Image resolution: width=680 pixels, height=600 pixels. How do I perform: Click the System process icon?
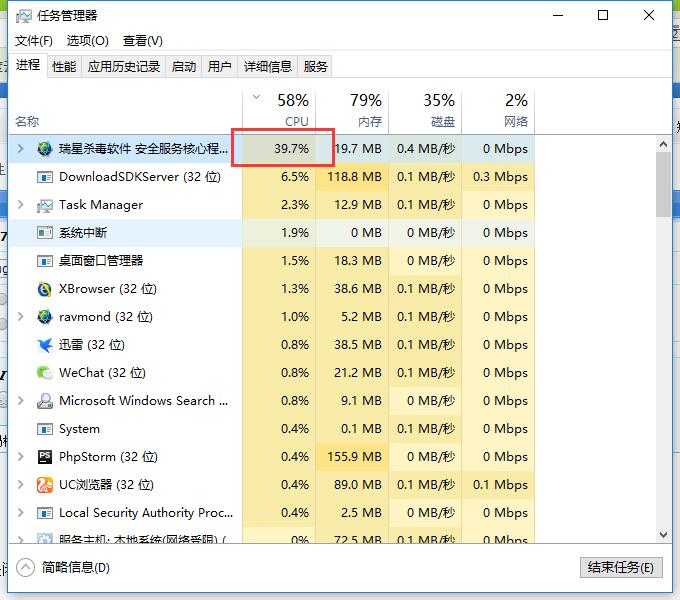45,429
